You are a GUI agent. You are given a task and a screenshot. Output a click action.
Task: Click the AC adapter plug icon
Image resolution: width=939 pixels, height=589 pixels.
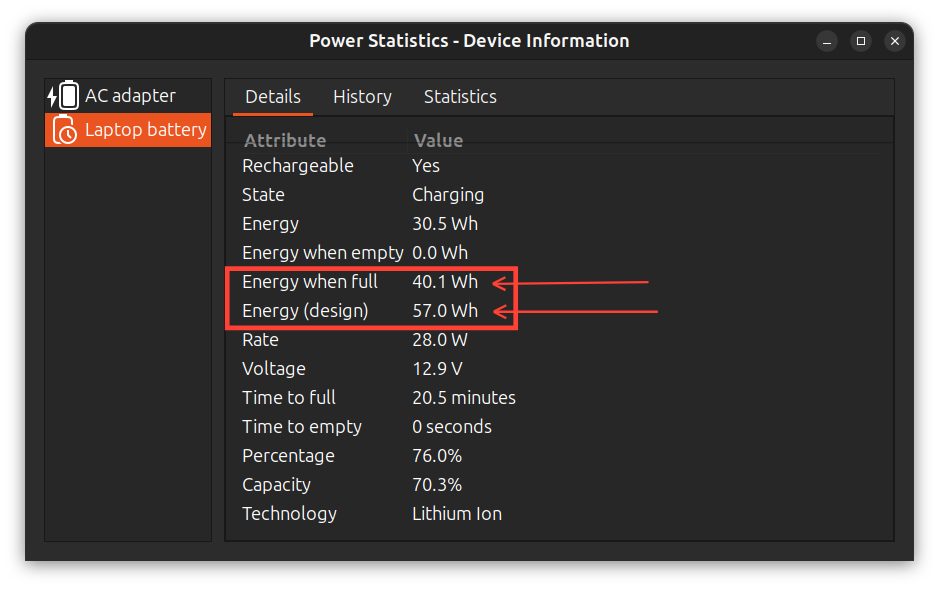click(63, 96)
